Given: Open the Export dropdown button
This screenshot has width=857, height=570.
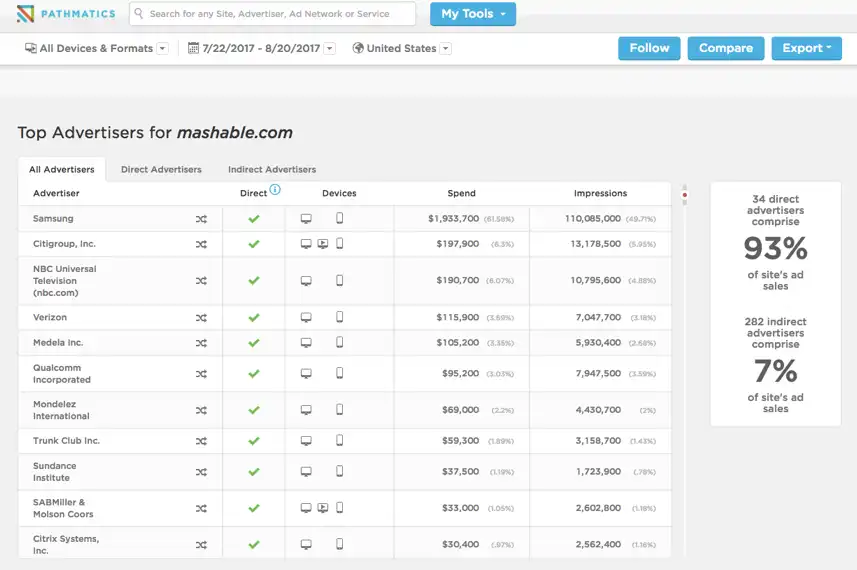Looking at the screenshot, I should click(x=806, y=48).
